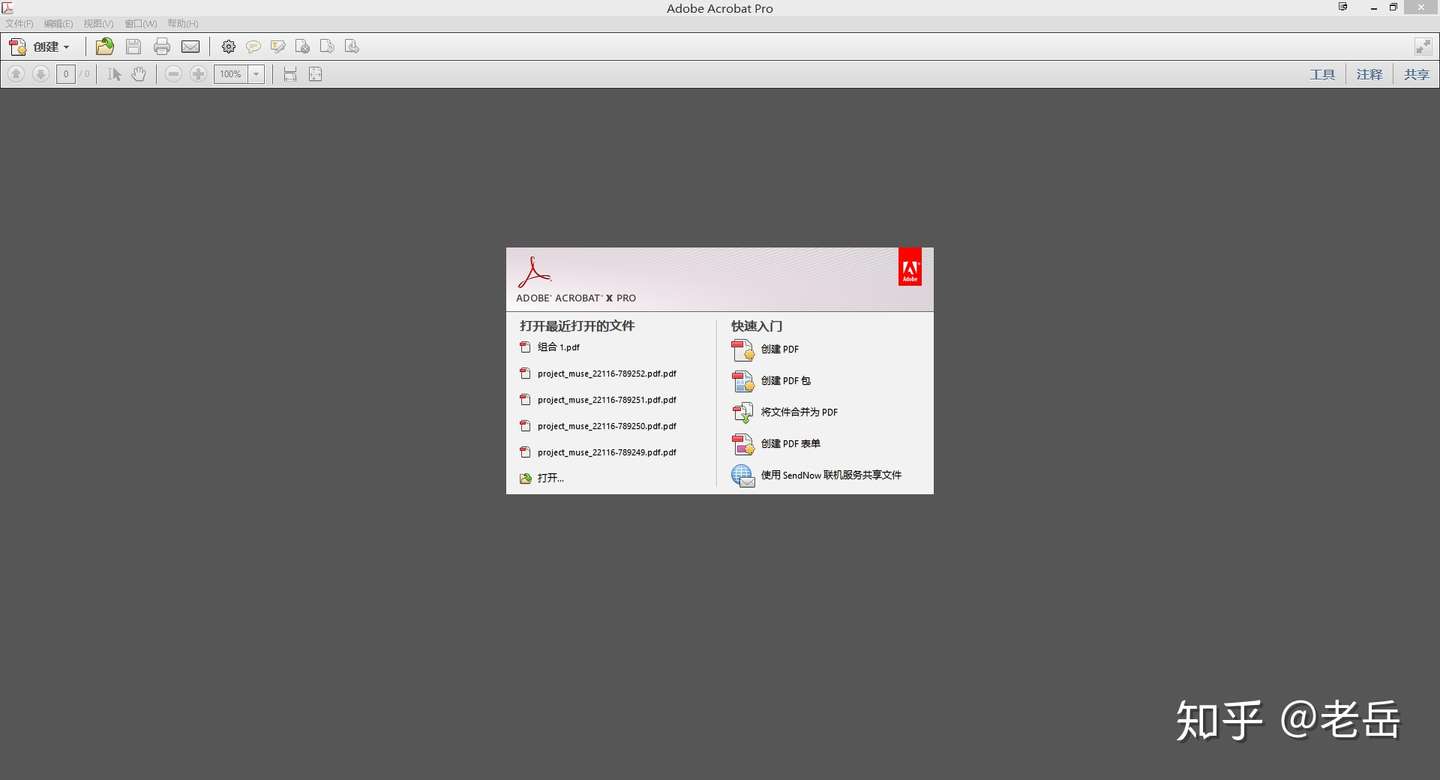Click the 100% zoom value field
The image size is (1440, 780).
(231, 74)
